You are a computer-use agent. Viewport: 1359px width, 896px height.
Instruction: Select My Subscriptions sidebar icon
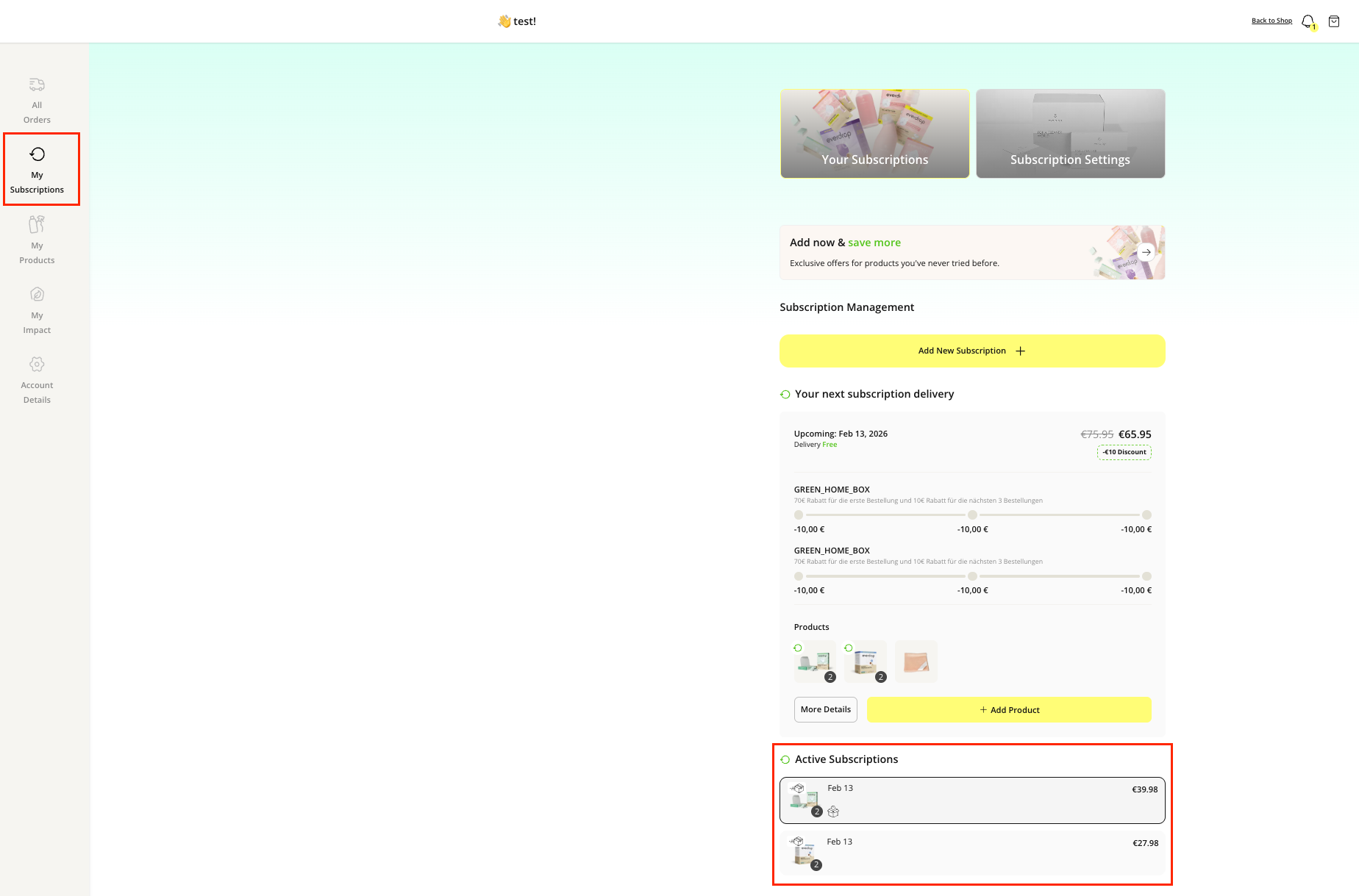pos(38,154)
